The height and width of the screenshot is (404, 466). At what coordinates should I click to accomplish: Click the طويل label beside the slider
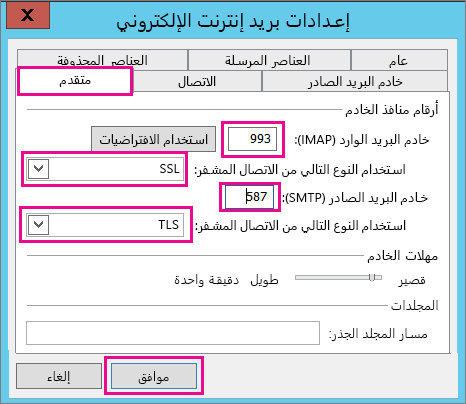click(x=264, y=280)
